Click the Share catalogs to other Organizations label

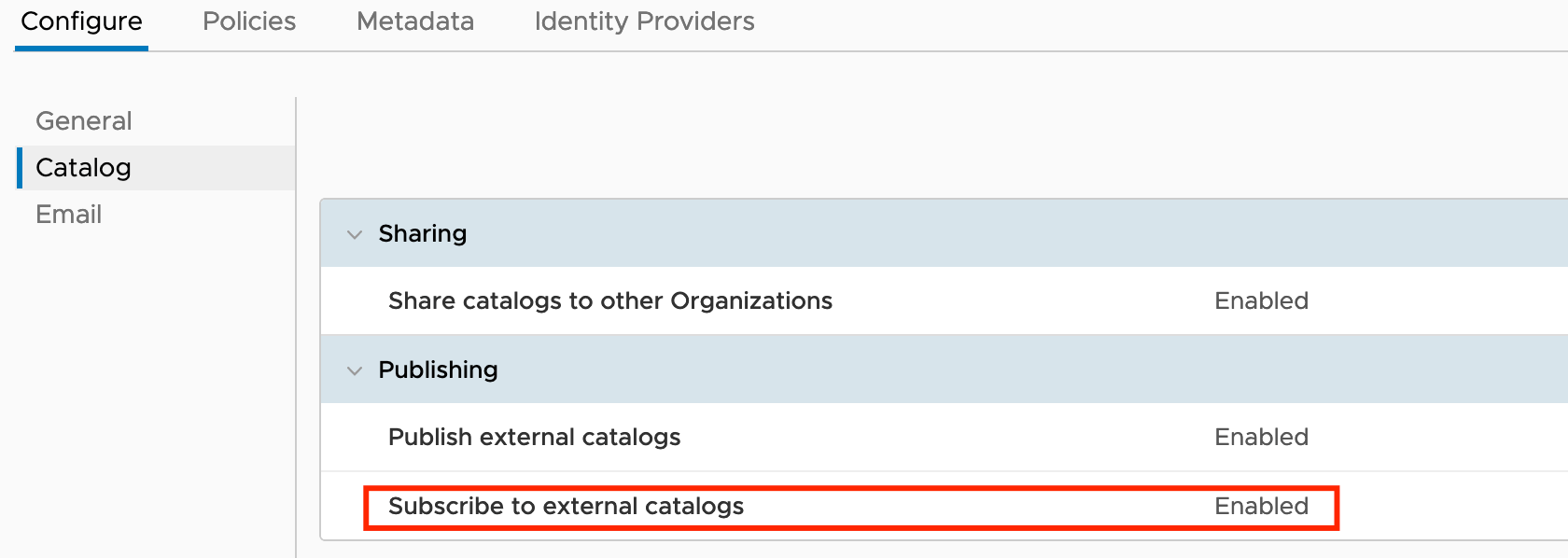coord(610,300)
